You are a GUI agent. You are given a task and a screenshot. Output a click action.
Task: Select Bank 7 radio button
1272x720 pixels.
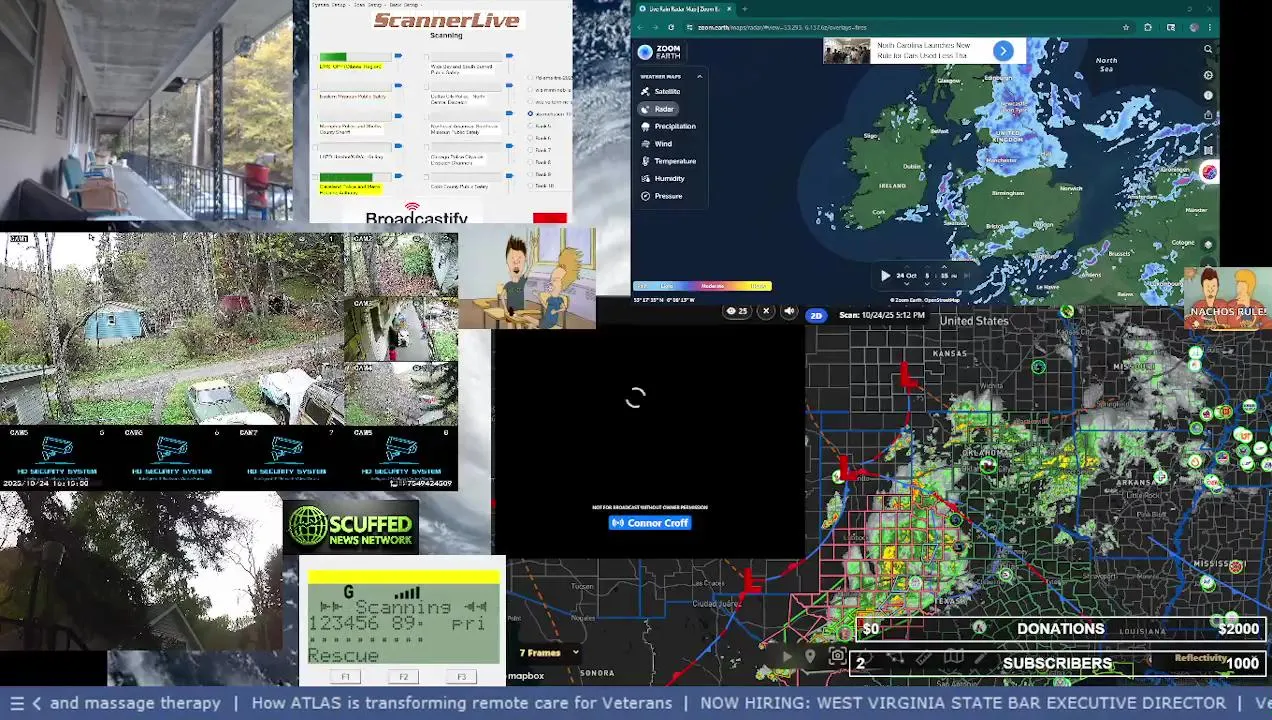point(531,150)
